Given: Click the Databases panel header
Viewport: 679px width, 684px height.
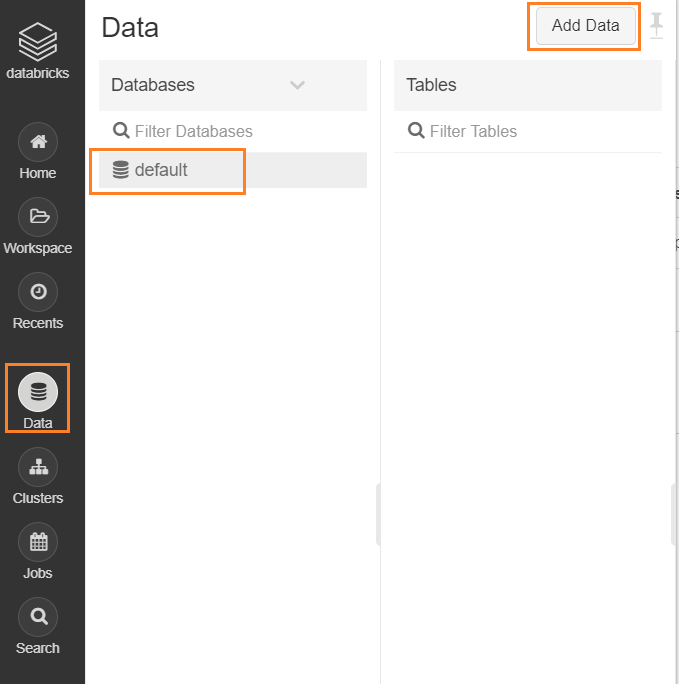Looking at the screenshot, I should tap(233, 86).
